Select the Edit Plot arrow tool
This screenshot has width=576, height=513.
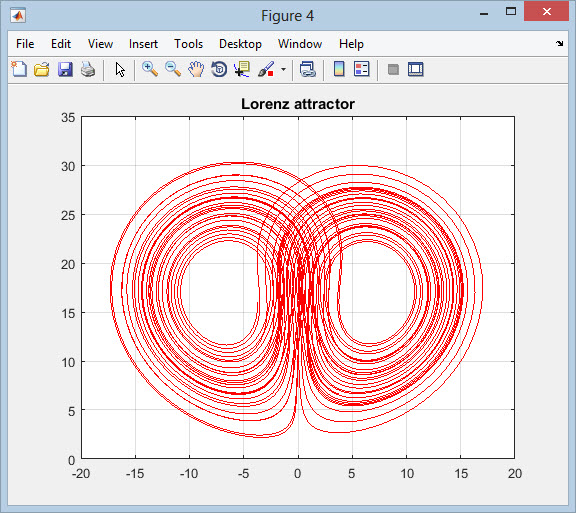120,69
